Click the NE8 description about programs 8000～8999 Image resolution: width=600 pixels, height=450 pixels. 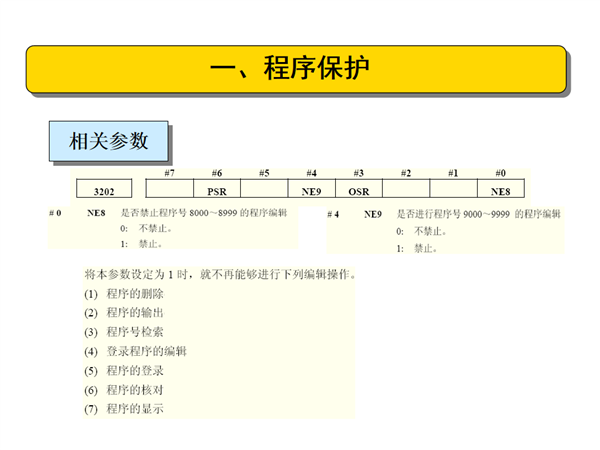[203, 213]
